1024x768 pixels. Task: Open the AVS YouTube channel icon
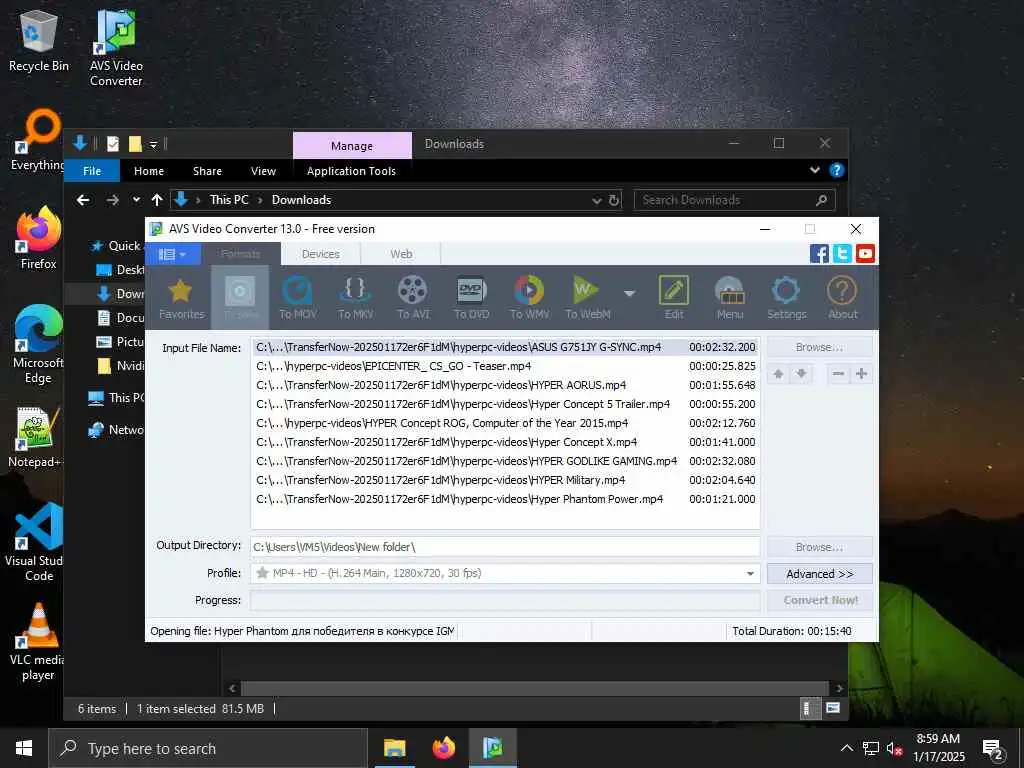(x=865, y=253)
